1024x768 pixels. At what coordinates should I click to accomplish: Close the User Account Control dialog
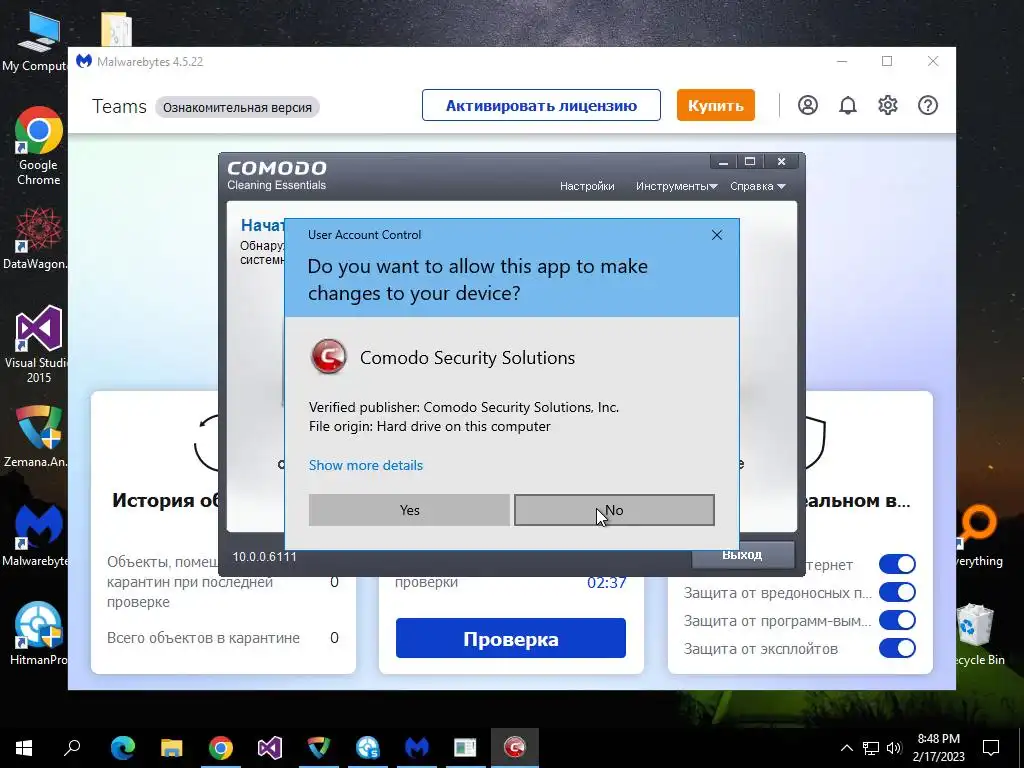pos(716,235)
